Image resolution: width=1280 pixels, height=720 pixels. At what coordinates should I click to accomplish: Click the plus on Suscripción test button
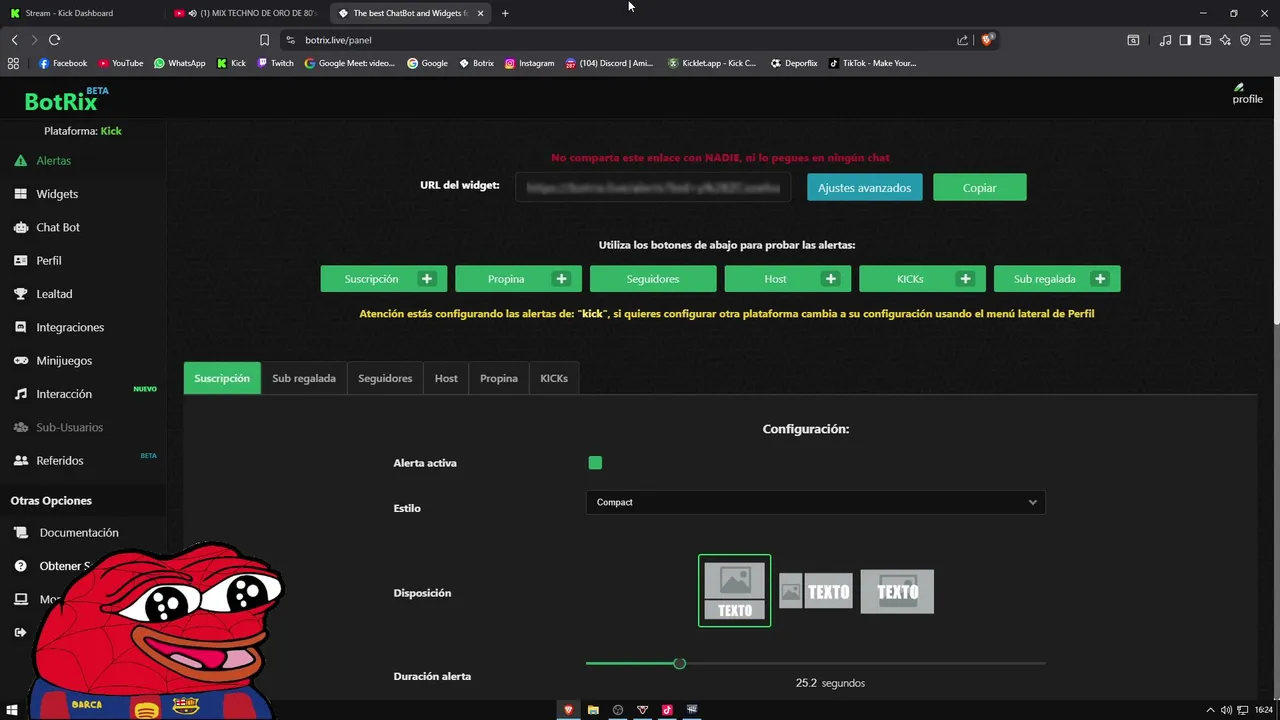click(x=427, y=279)
